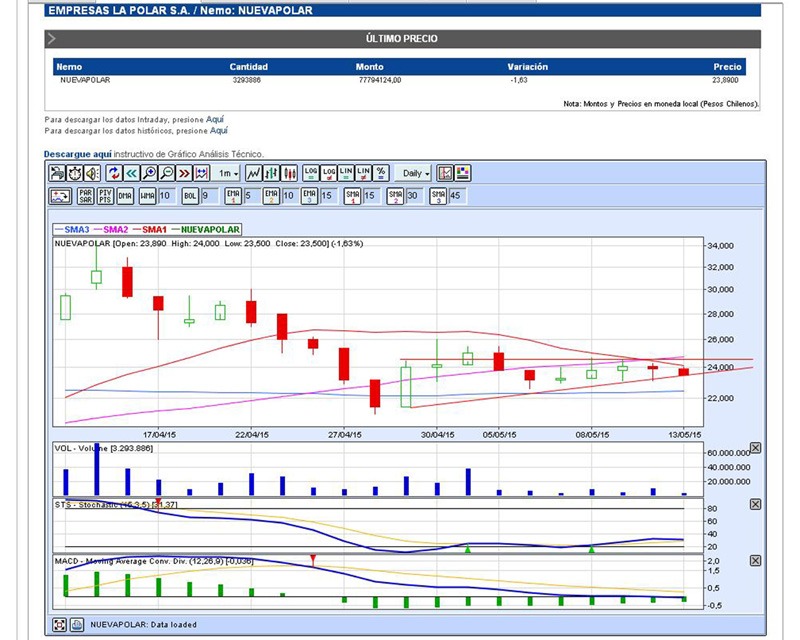Switch to candlestick chart type
The image size is (800, 640).
coord(289,174)
